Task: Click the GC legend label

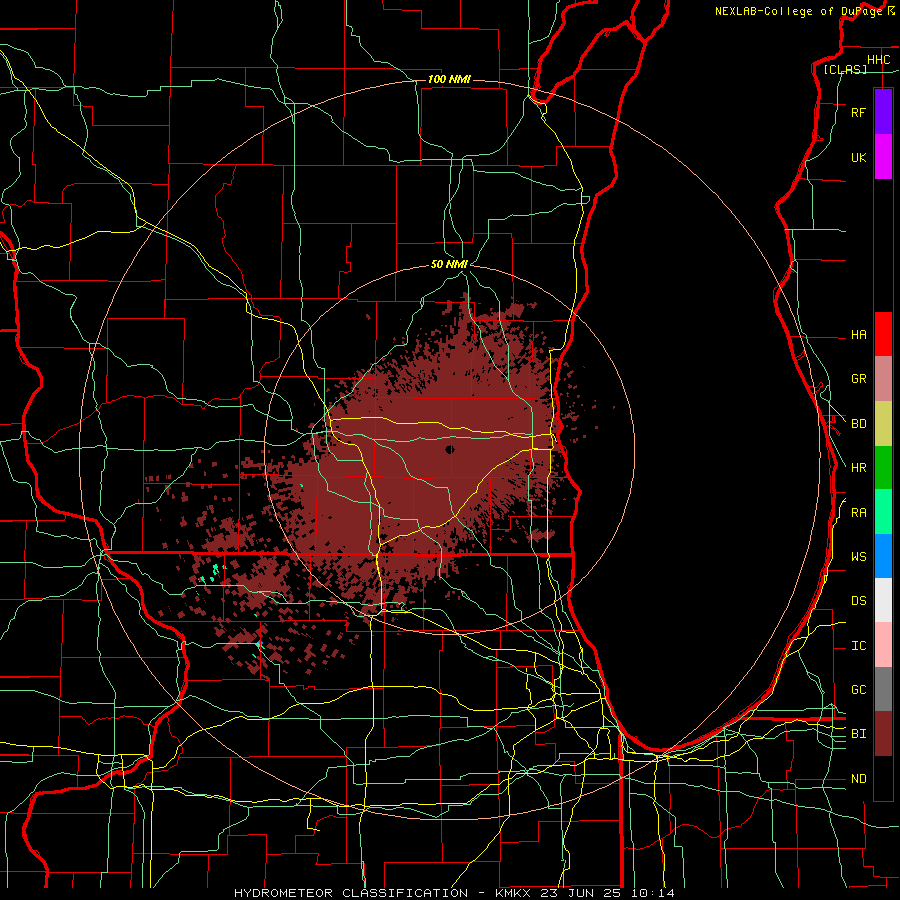Action: coord(858,690)
